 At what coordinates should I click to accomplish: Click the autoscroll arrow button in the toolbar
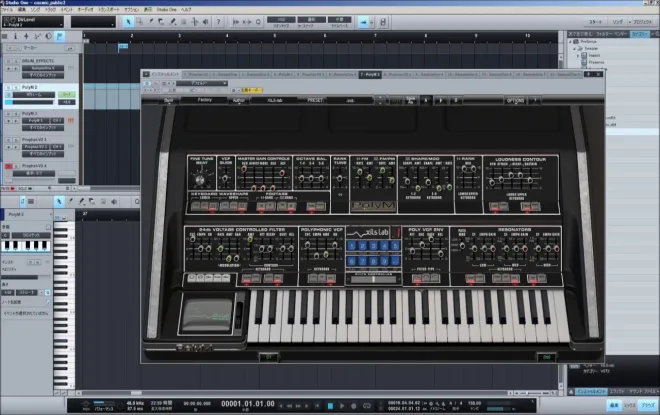click(363, 22)
